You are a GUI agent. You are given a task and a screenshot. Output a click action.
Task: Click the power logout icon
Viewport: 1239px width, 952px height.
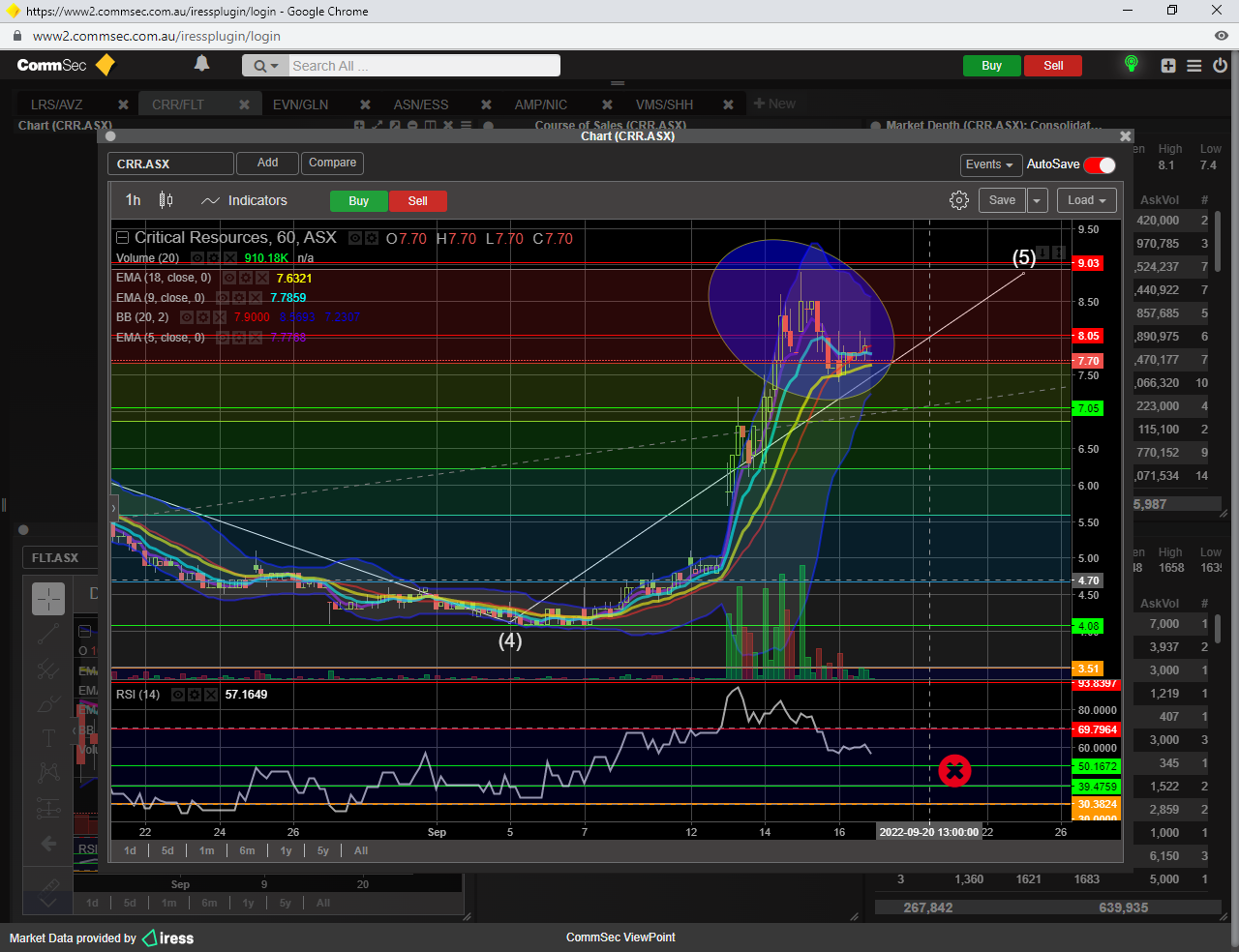click(1220, 66)
